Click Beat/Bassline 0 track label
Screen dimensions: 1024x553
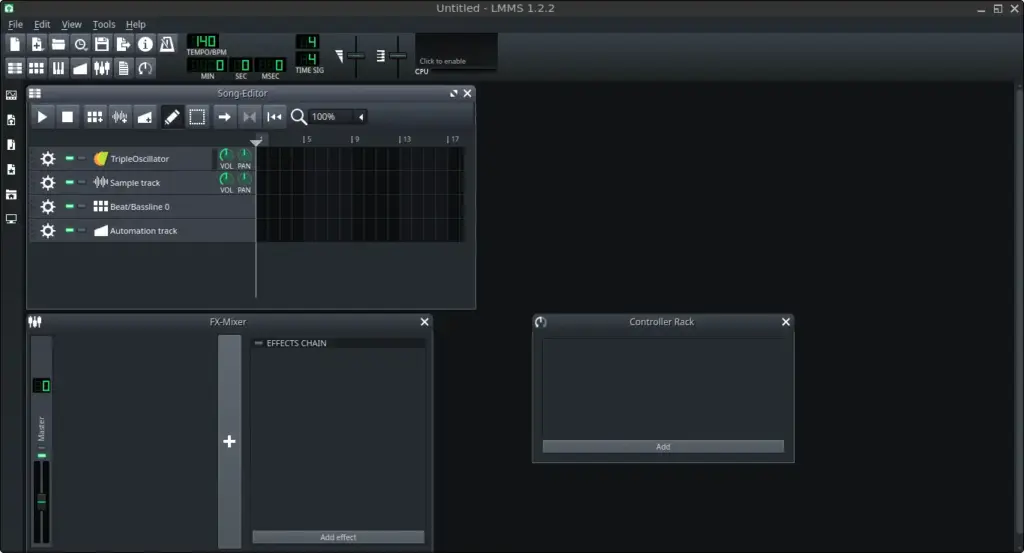[x=140, y=207]
